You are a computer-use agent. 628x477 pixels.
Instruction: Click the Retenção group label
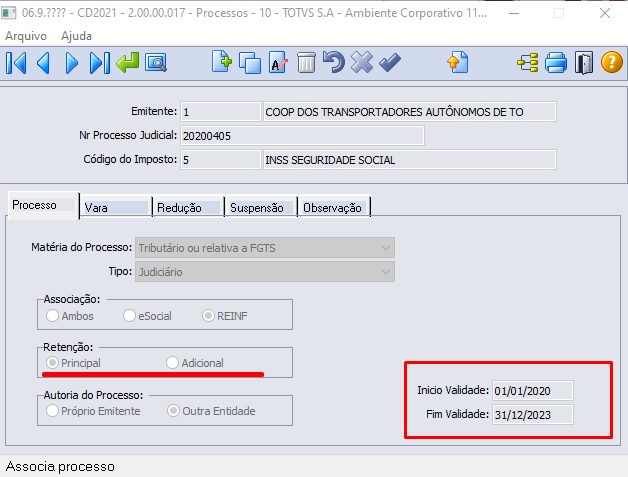click(68, 347)
